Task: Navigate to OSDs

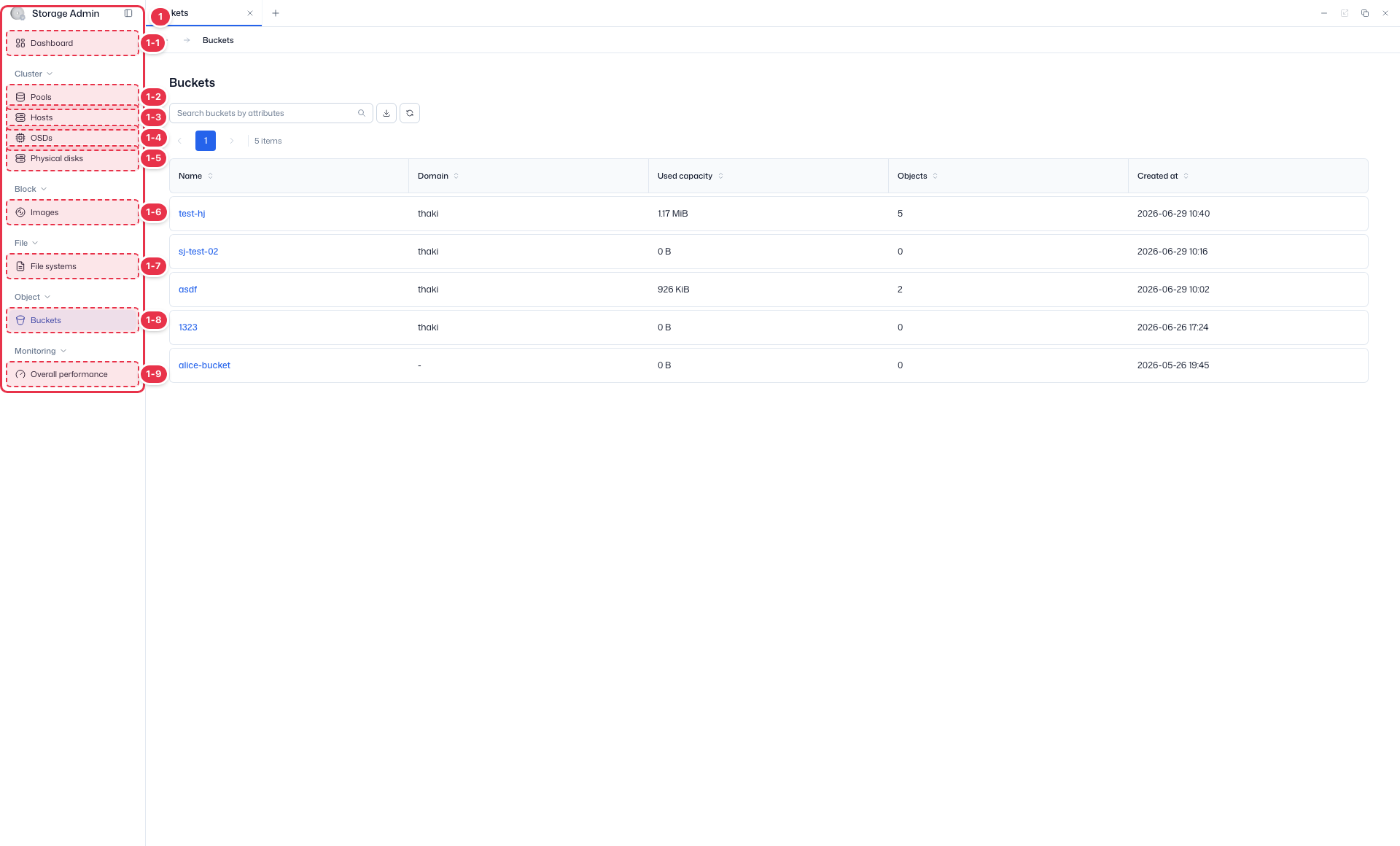Action: [x=72, y=138]
